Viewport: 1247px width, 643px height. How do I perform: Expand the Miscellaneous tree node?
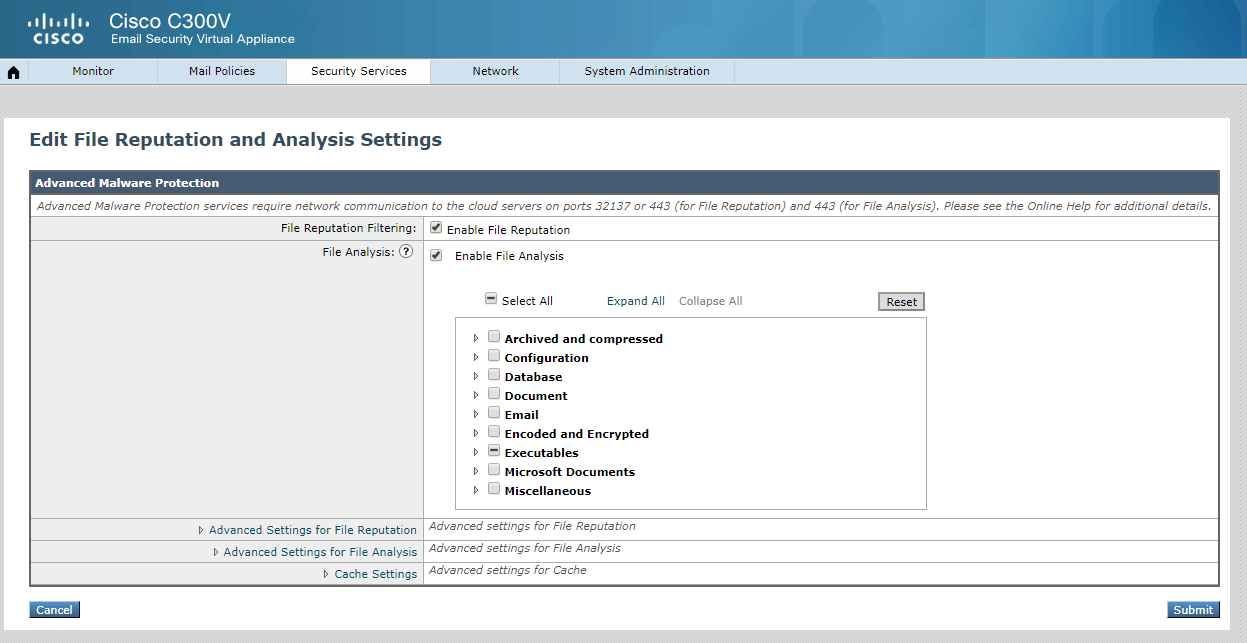coord(476,491)
